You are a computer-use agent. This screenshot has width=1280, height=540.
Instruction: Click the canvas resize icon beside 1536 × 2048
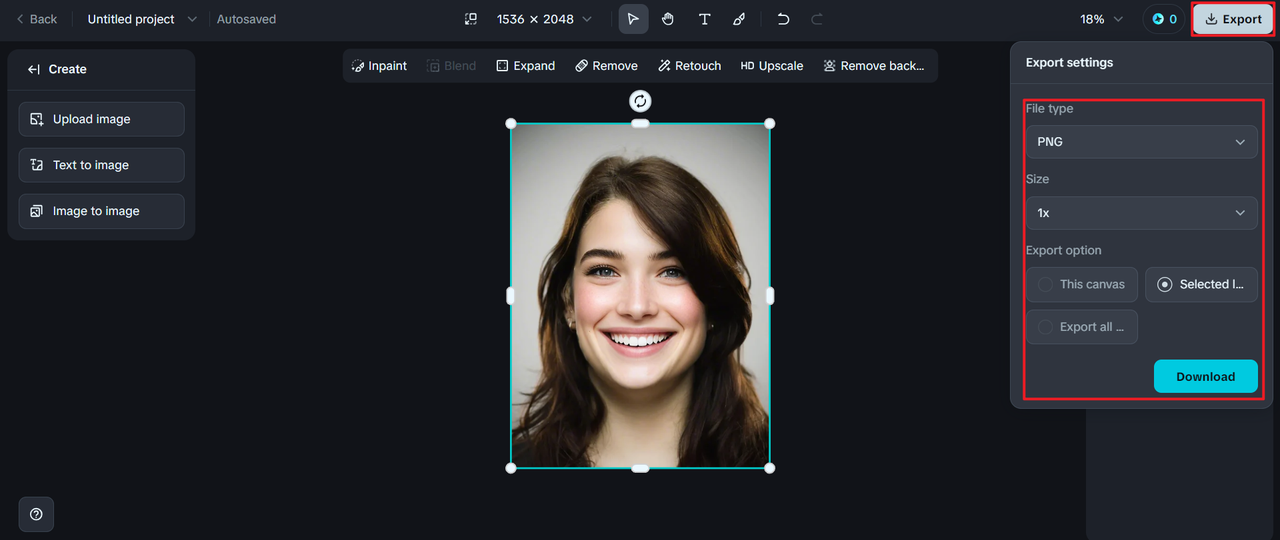pyautogui.click(x=471, y=19)
